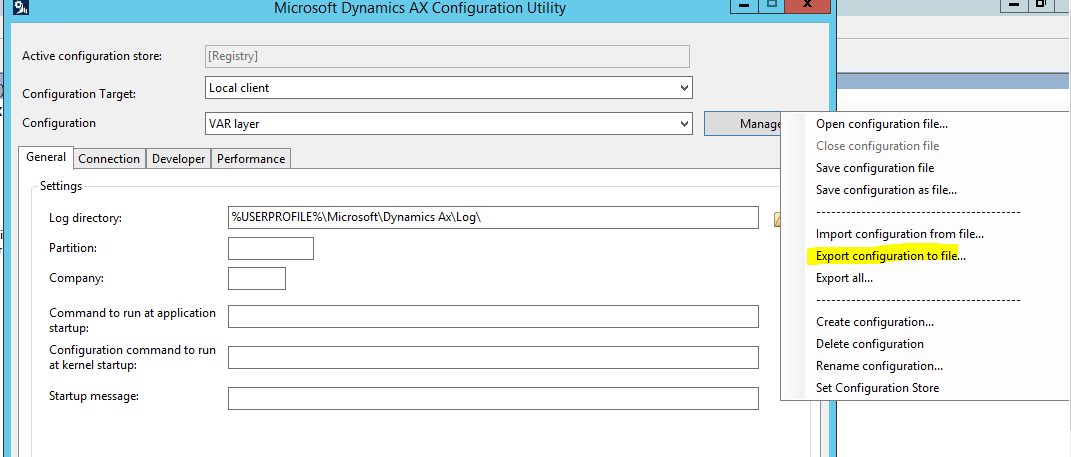This screenshot has height=457, width=1071.
Task: Choose Rename configuration... menu entry
Action: coord(879,365)
